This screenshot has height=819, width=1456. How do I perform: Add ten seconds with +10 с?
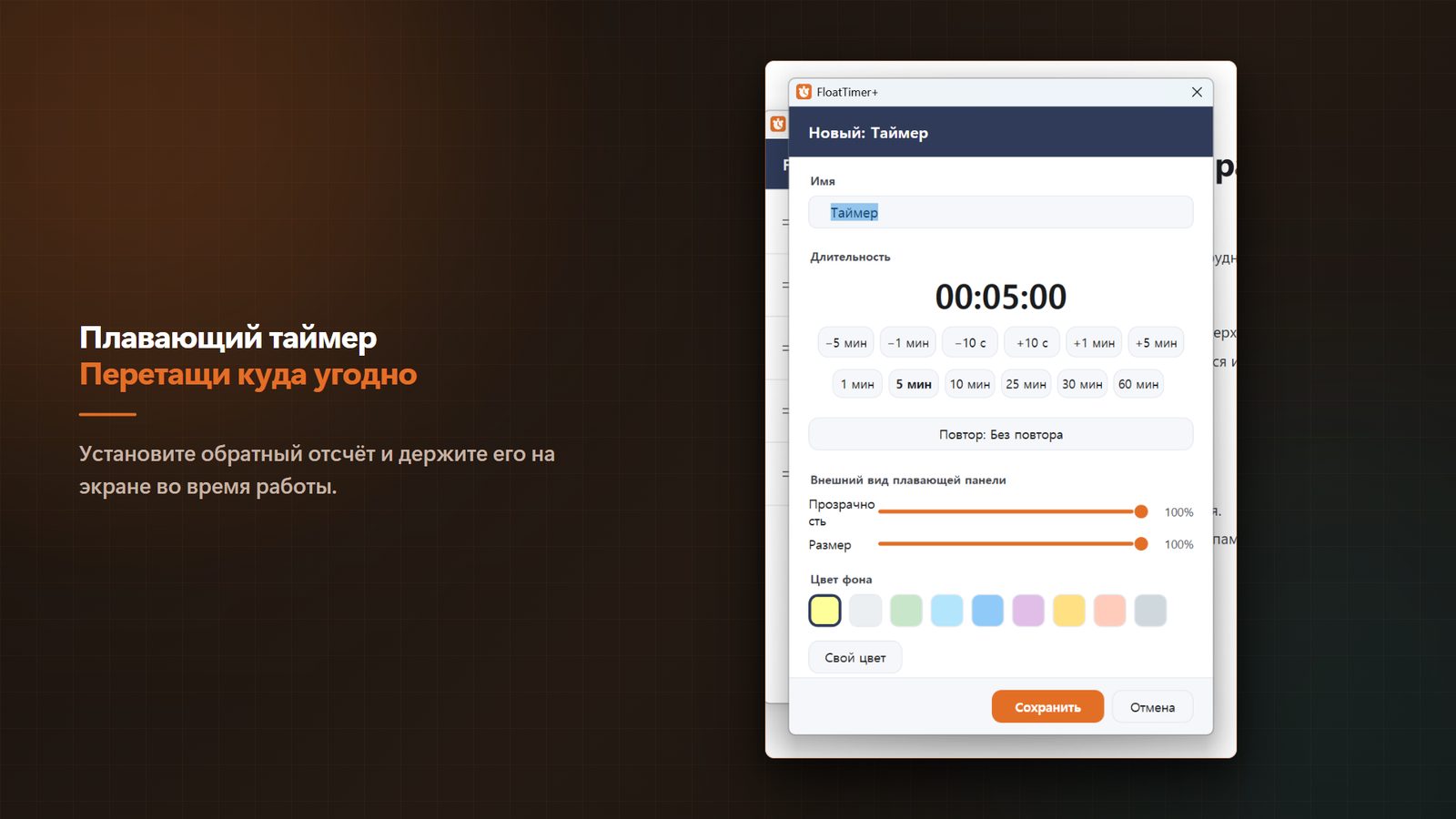(x=1032, y=343)
